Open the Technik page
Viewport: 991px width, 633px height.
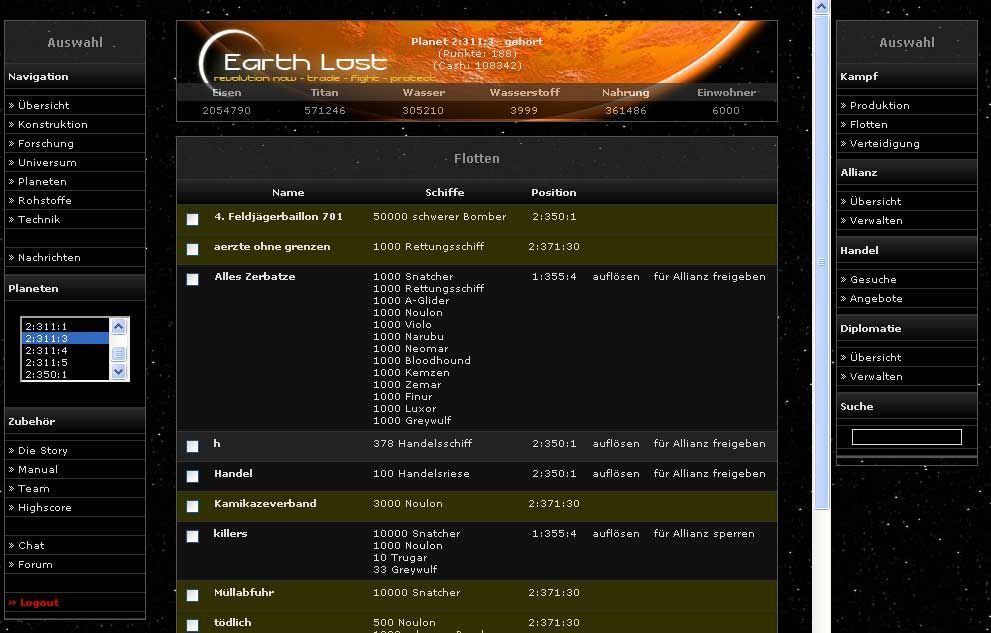click(x=39, y=219)
